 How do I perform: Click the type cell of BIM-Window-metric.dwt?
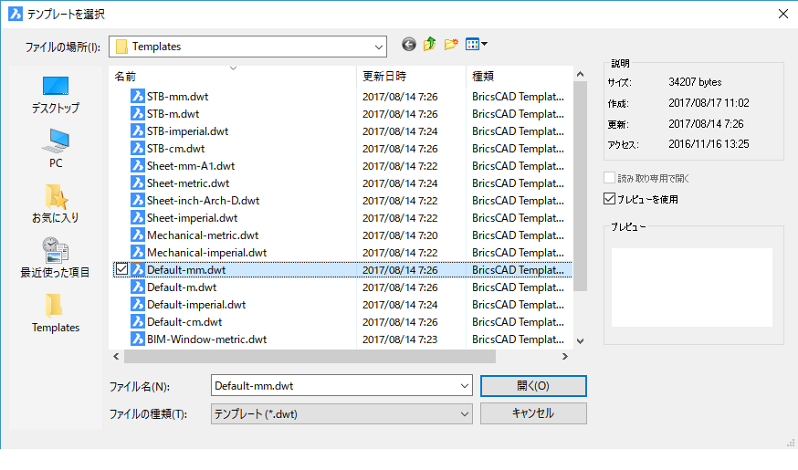(518, 339)
